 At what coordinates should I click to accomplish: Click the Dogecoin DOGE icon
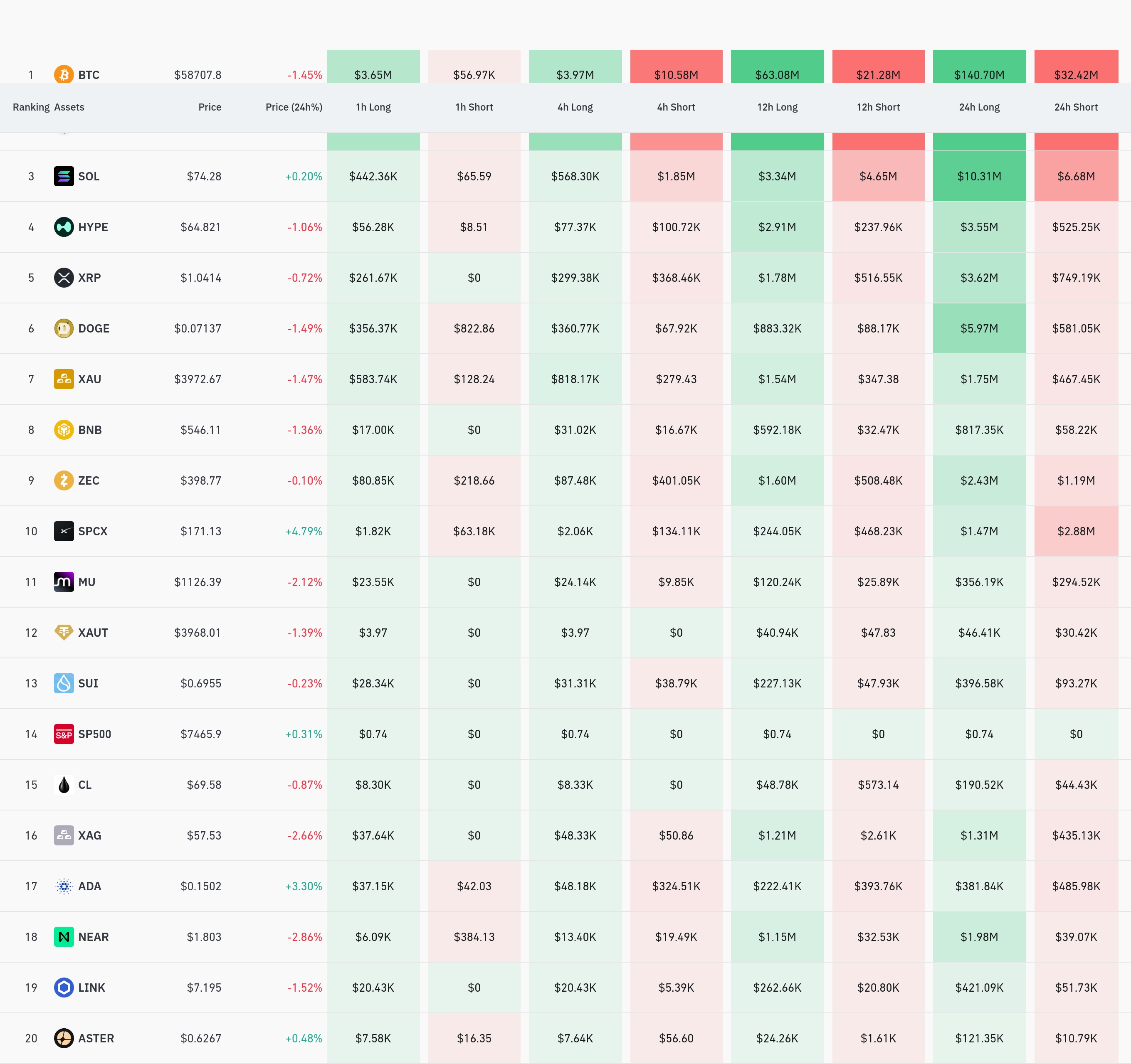[64, 328]
